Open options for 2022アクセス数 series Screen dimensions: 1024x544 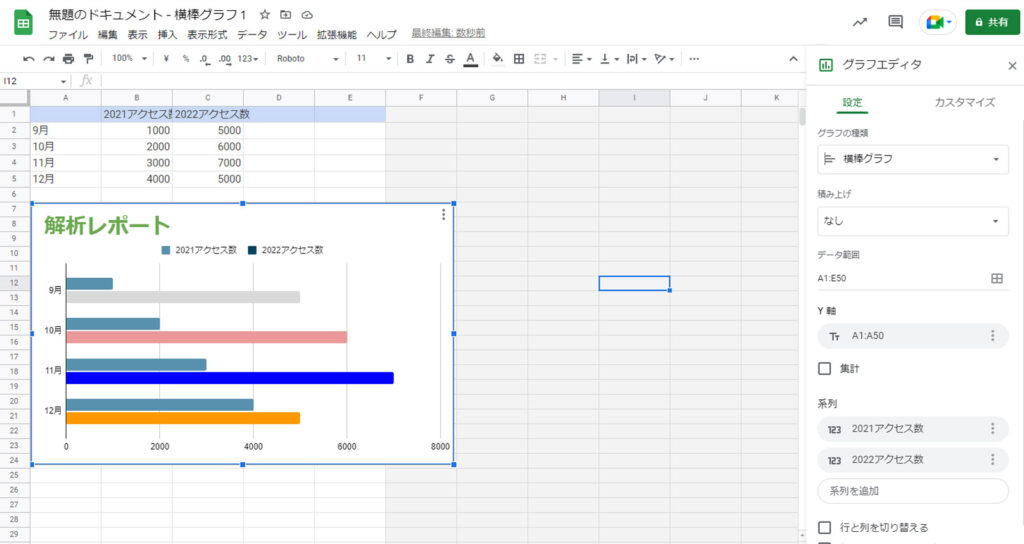point(993,460)
